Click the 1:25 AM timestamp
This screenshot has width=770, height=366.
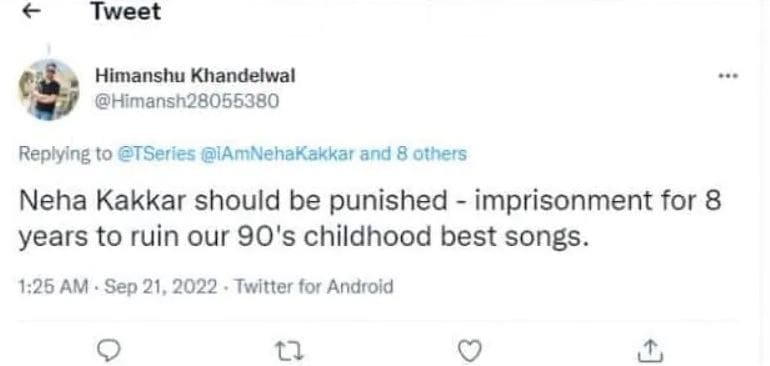pos(54,286)
